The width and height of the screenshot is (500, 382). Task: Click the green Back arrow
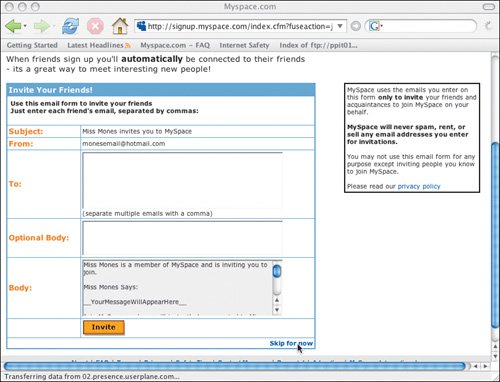(13, 26)
